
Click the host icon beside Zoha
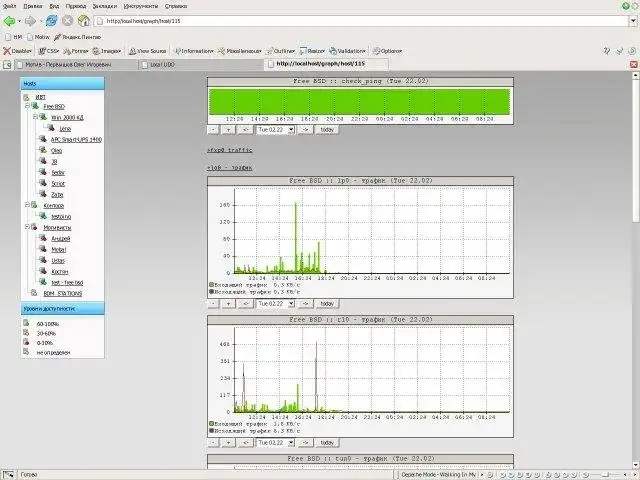click(x=42, y=194)
